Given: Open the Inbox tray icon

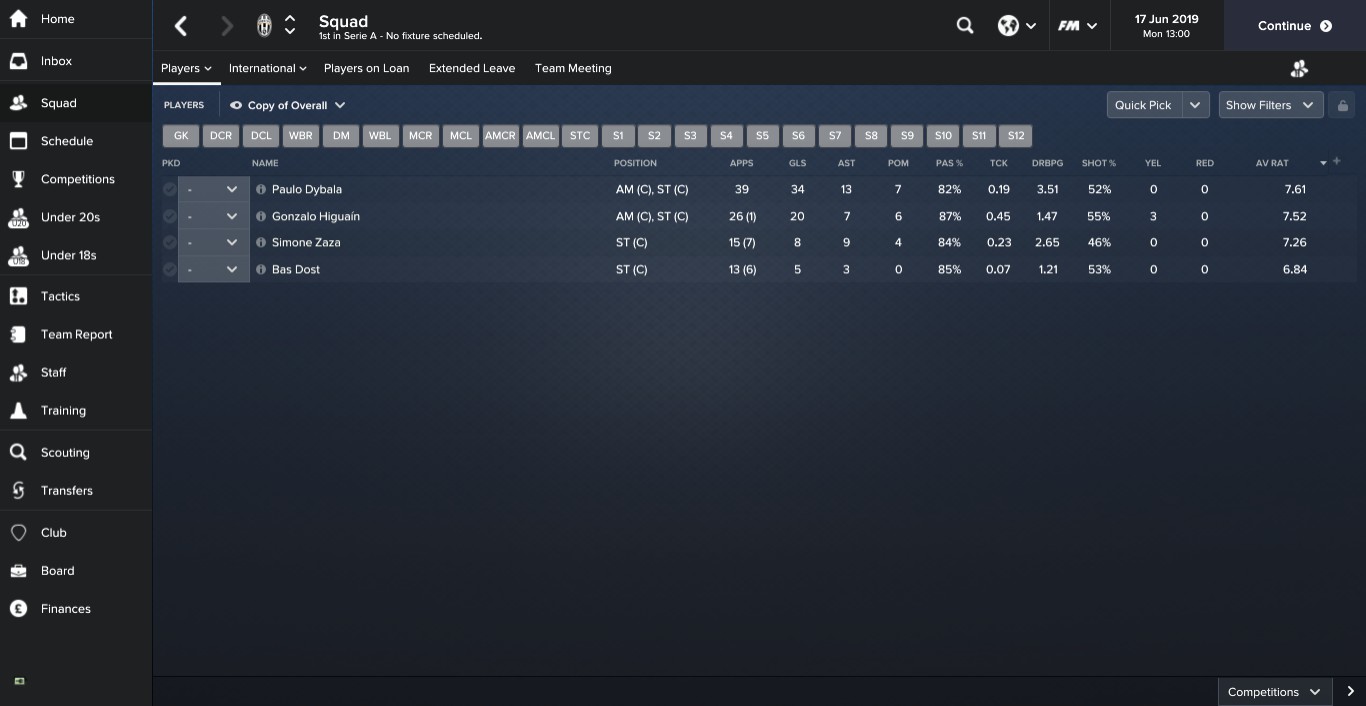Looking at the screenshot, I should (18, 61).
